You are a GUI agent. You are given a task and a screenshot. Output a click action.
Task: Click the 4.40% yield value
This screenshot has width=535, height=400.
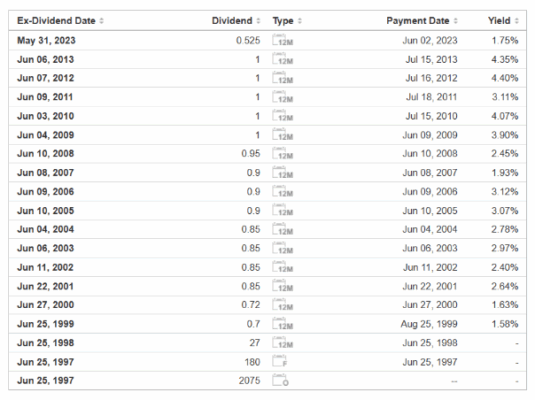coord(505,78)
